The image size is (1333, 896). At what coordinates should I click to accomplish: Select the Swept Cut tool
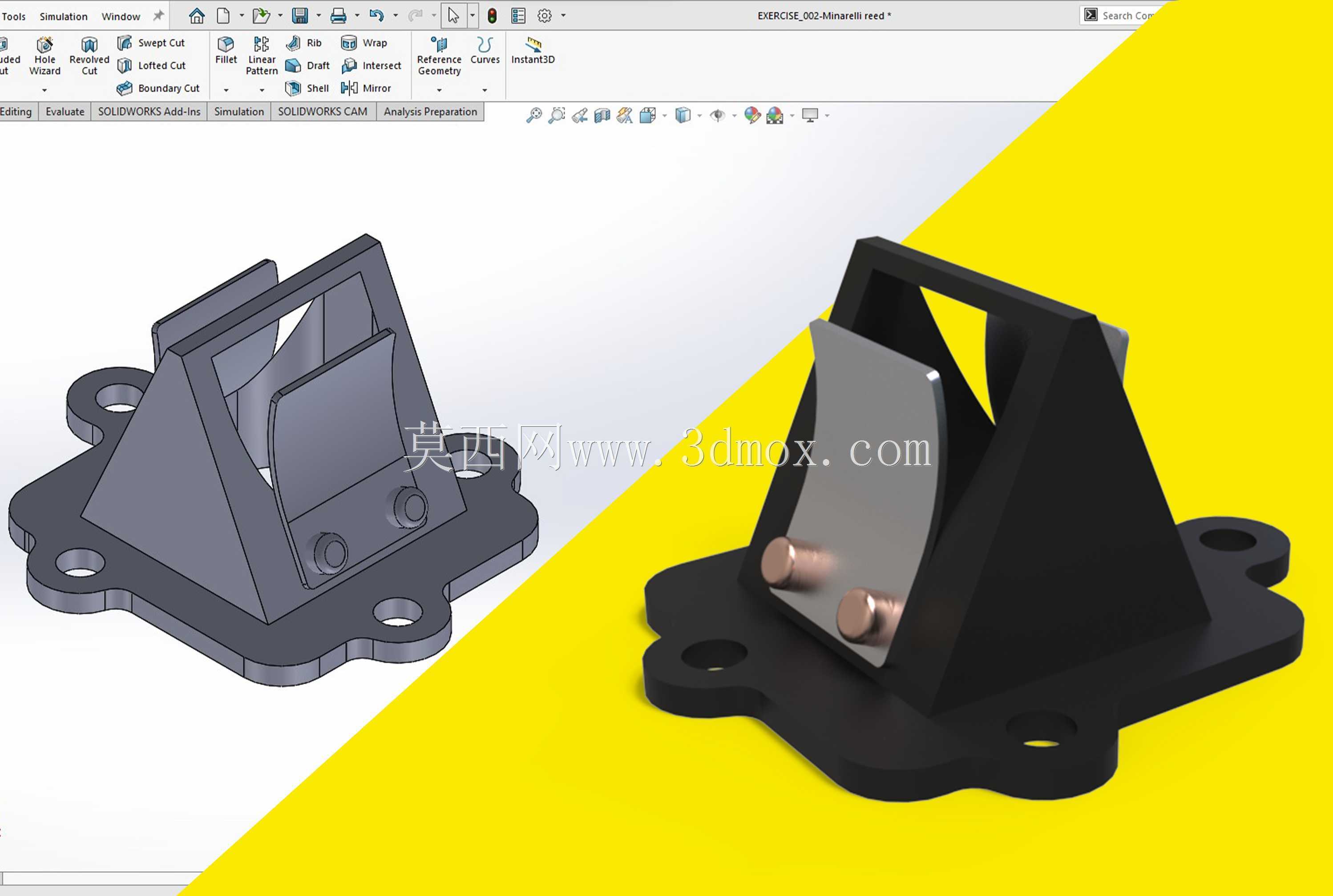(151, 43)
